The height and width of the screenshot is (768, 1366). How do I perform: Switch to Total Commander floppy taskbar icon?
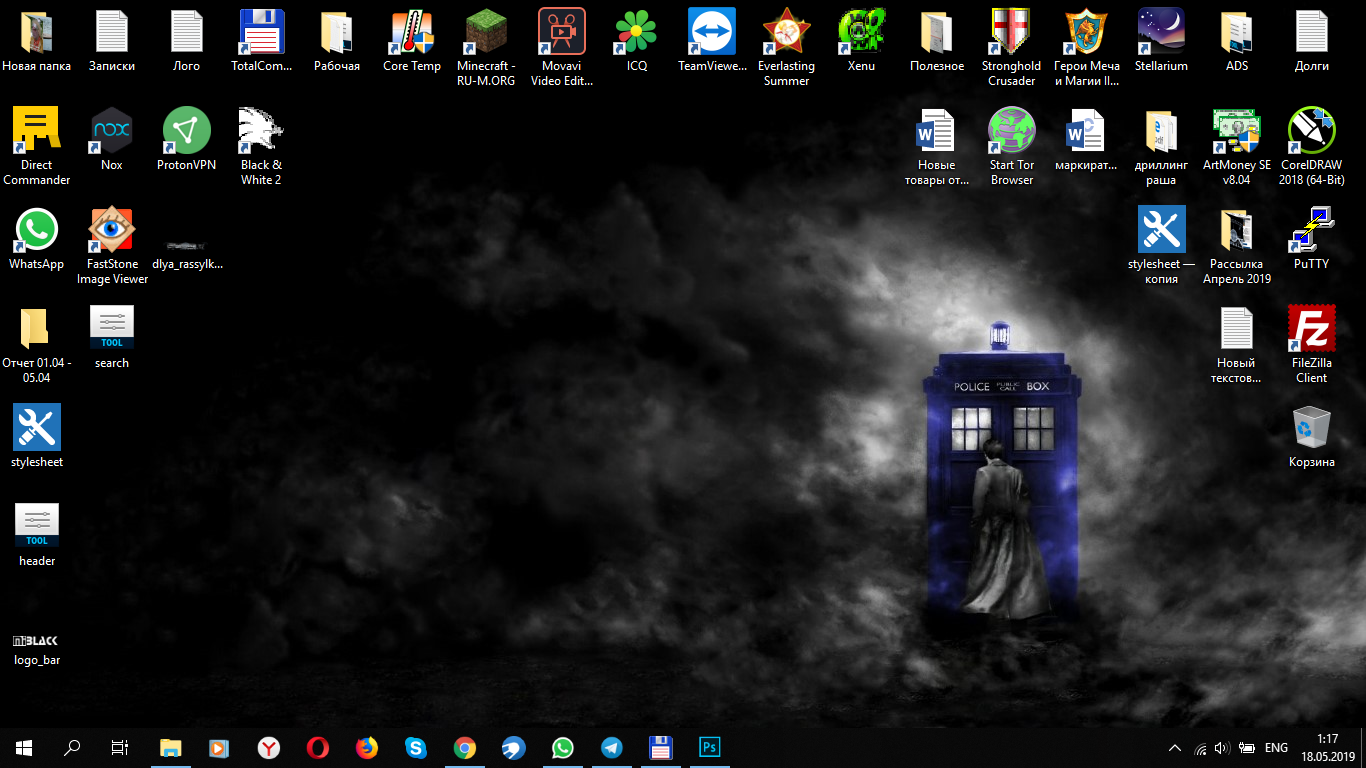click(x=660, y=747)
